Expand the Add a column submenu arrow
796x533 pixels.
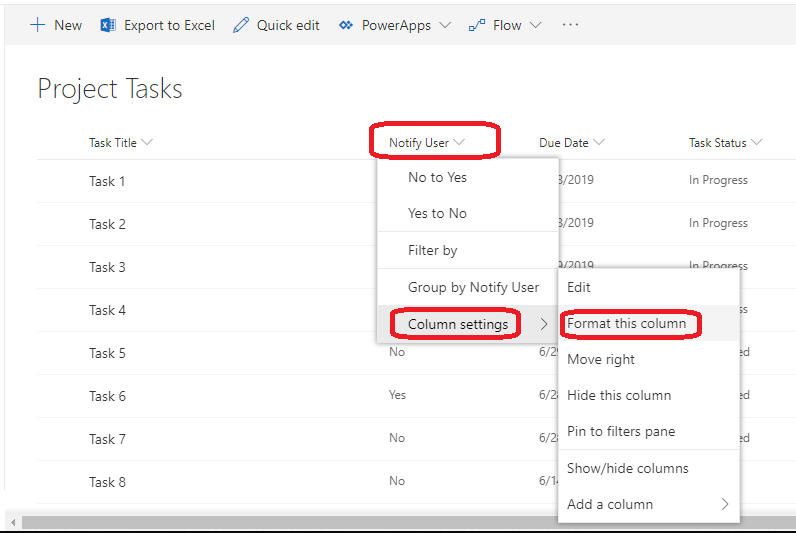coord(725,504)
